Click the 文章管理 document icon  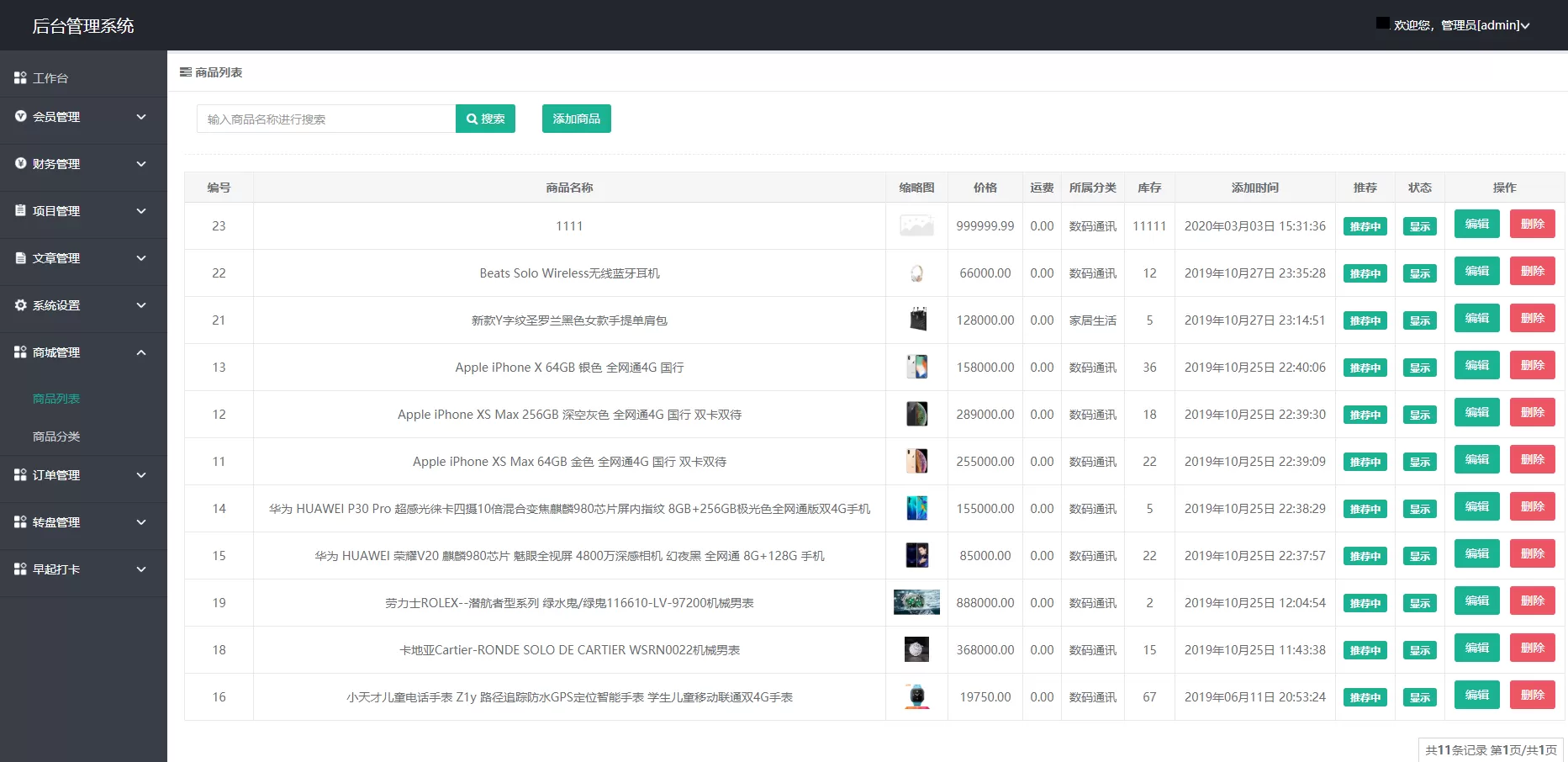[x=20, y=258]
